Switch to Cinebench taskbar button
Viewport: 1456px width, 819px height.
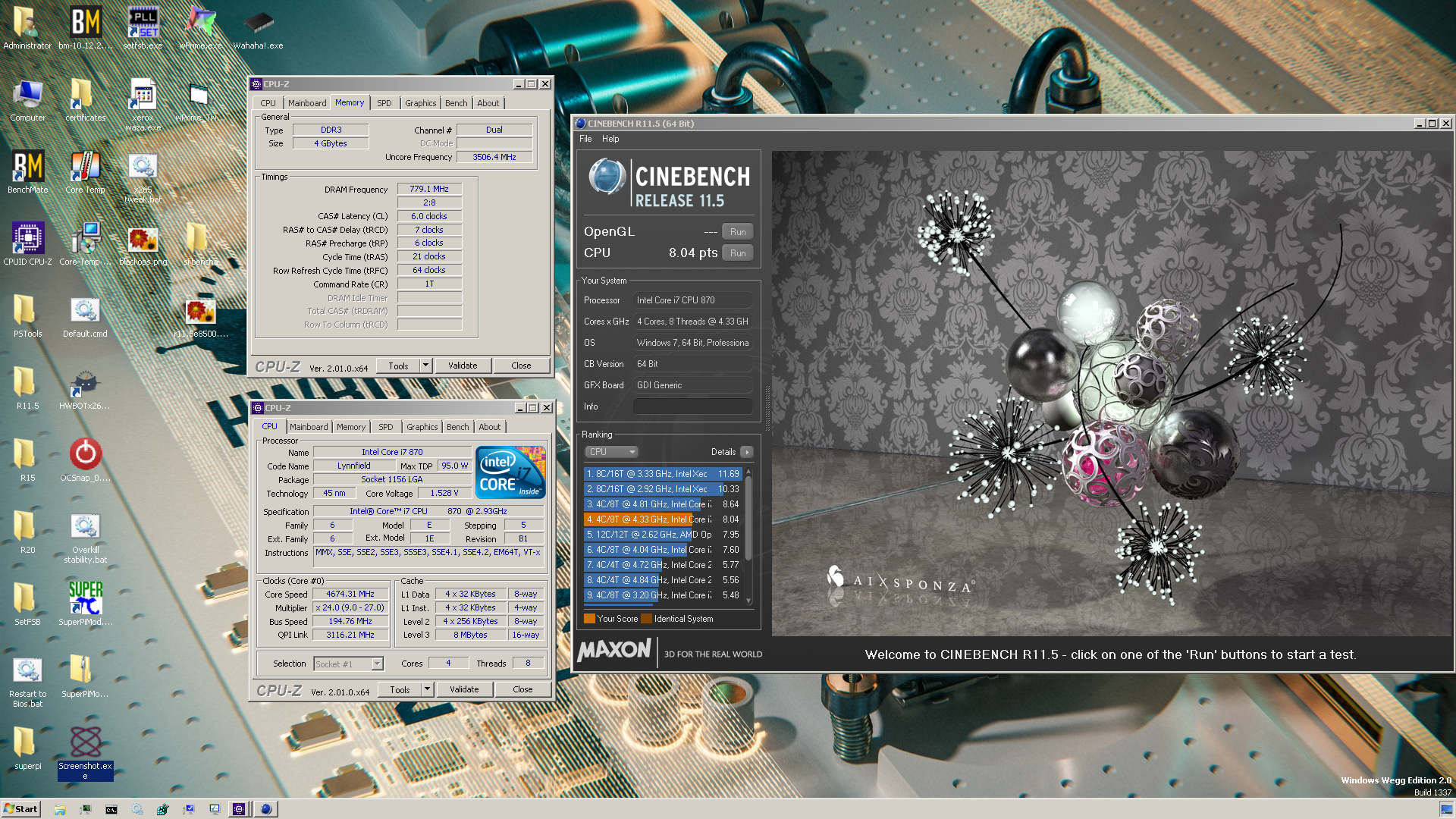point(265,809)
